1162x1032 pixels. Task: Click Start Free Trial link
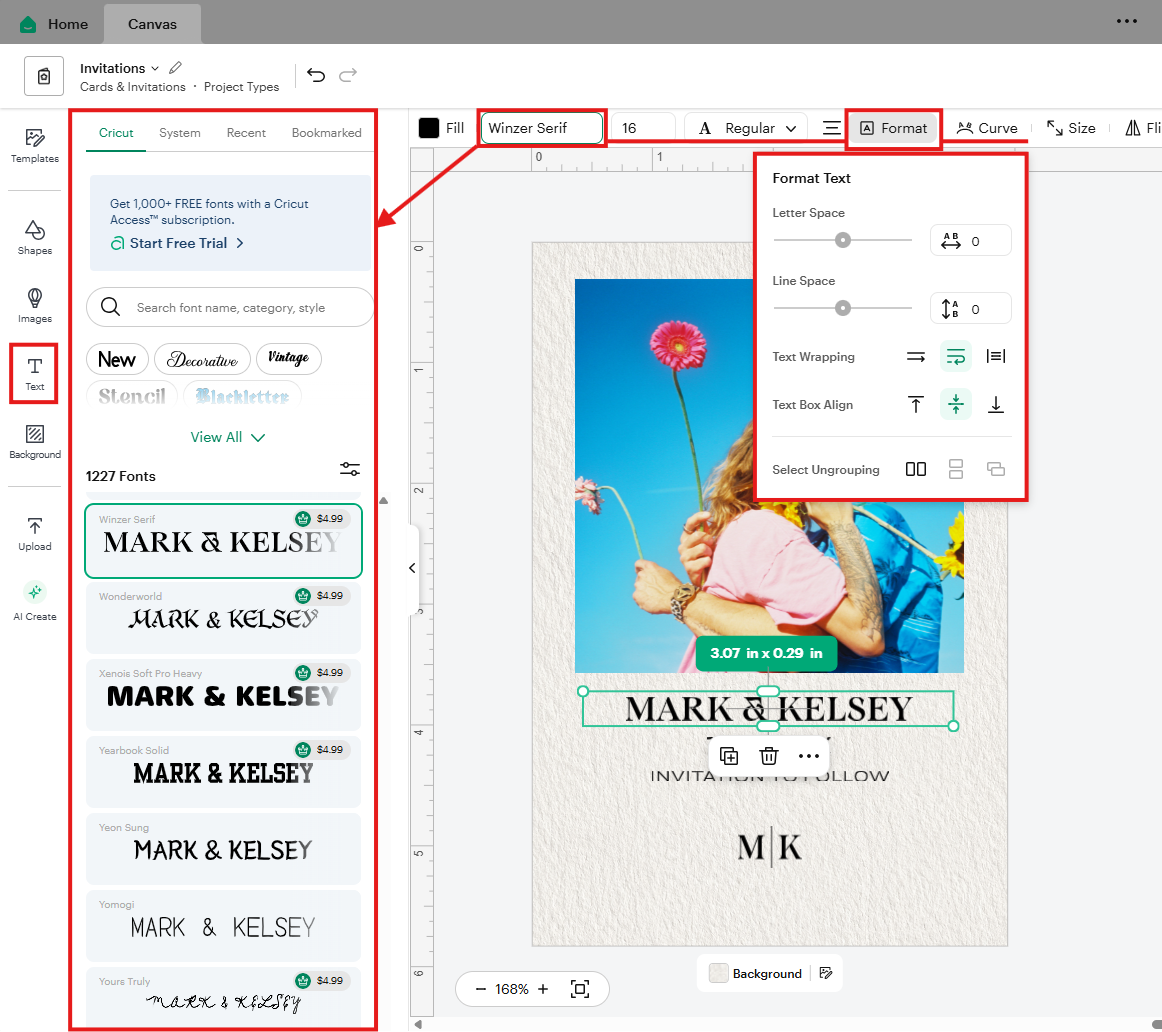[x=178, y=243]
